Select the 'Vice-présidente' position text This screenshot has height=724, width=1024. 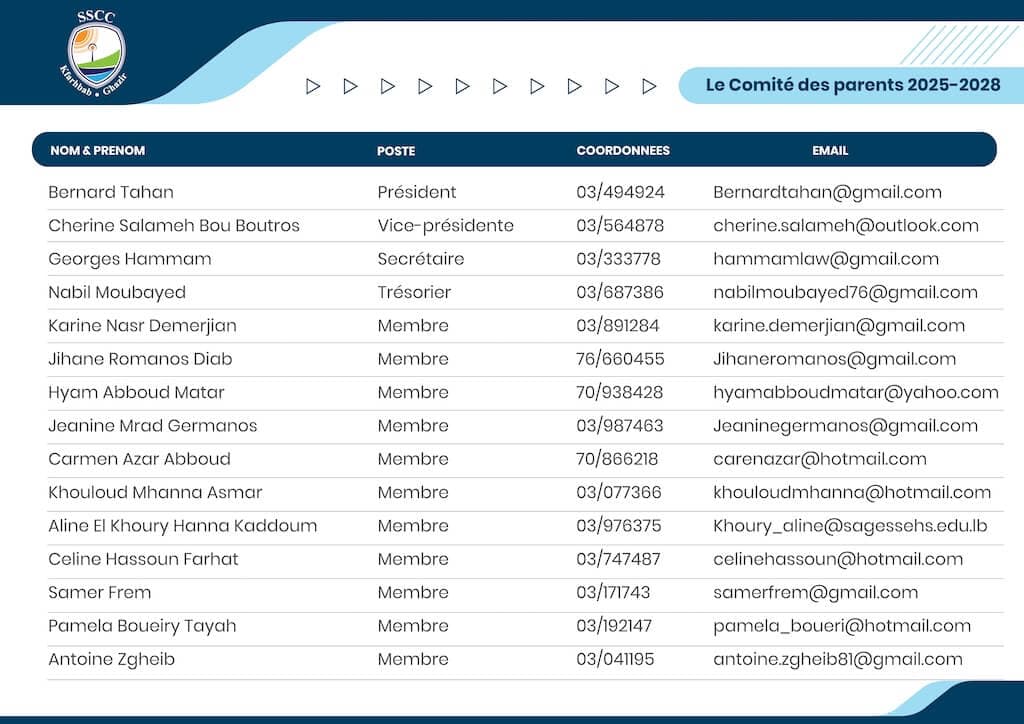tap(445, 225)
